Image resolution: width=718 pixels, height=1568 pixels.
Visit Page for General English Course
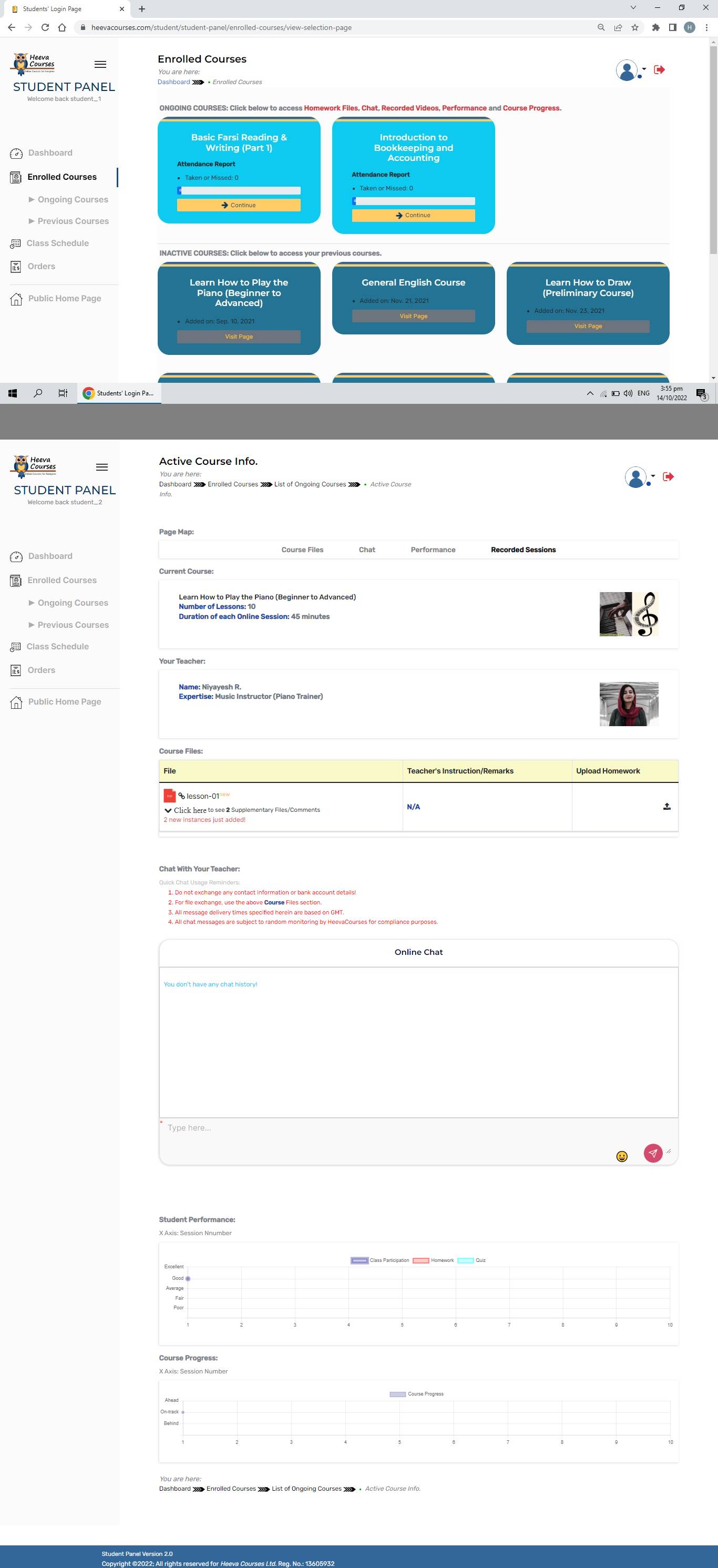413,316
